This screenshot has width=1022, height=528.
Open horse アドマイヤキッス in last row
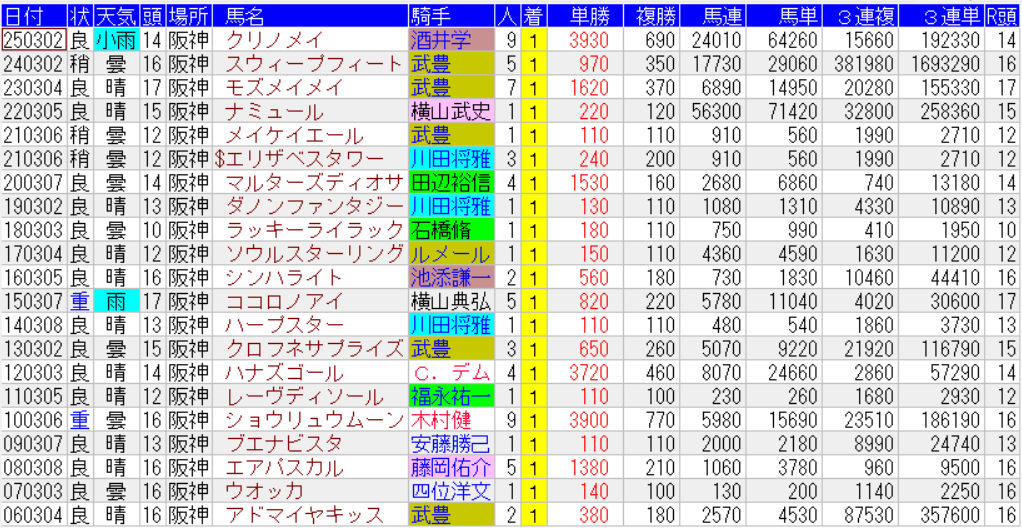304,515
